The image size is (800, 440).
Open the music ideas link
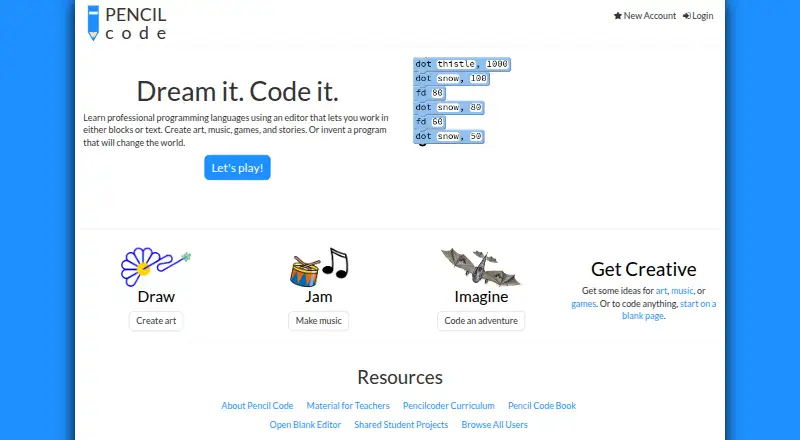point(682,291)
